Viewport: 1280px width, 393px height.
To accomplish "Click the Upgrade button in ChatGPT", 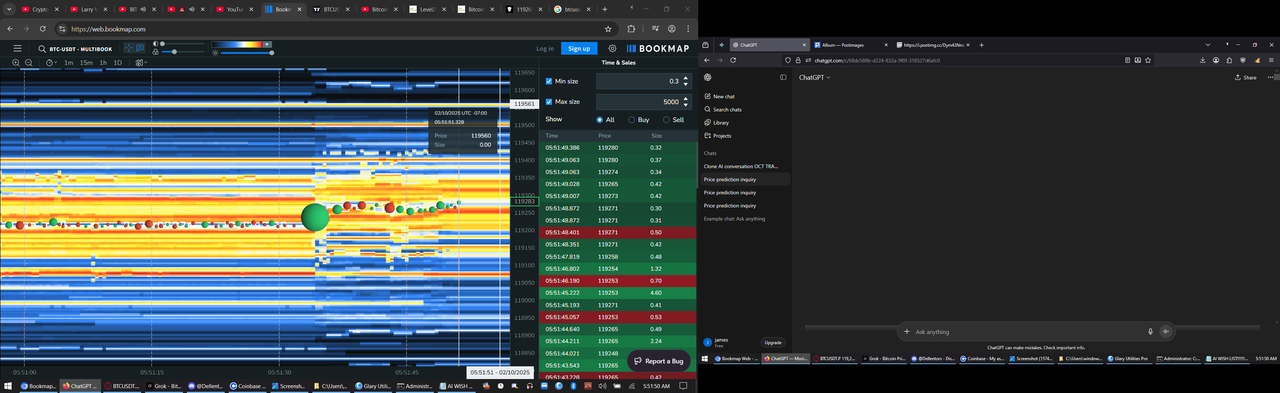I will (x=773, y=342).
